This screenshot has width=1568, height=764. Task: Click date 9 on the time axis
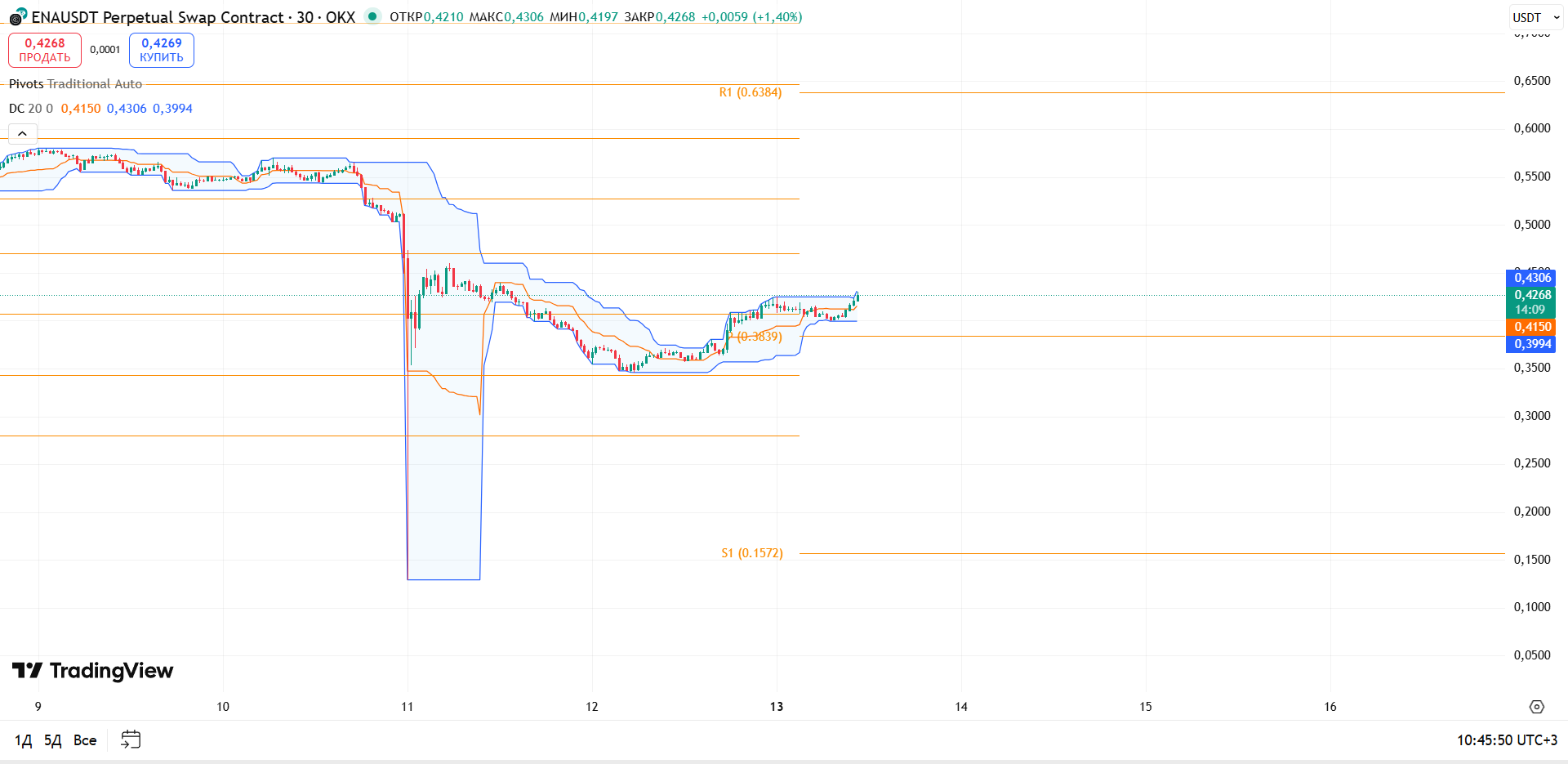pyautogui.click(x=38, y=707)
